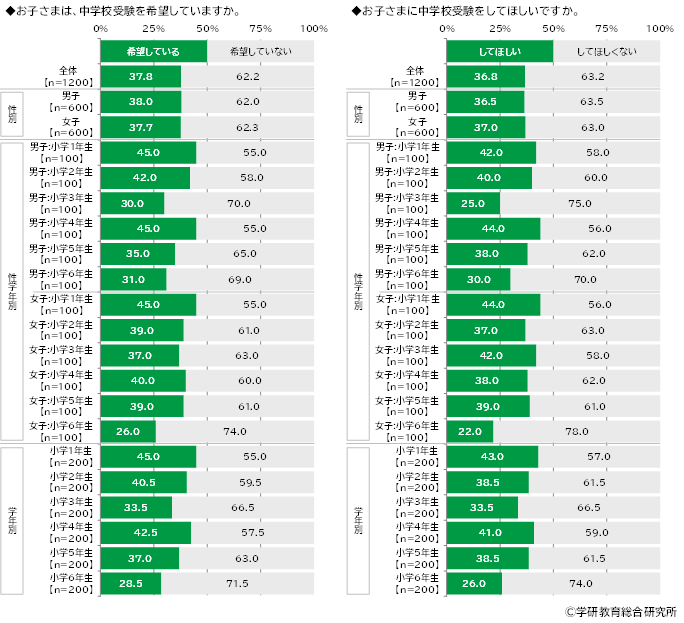The height and width of the screenshot is (623, 684).
Task: Select the 36.8 green bar in the right chart
Action: [x=485, y=76]
